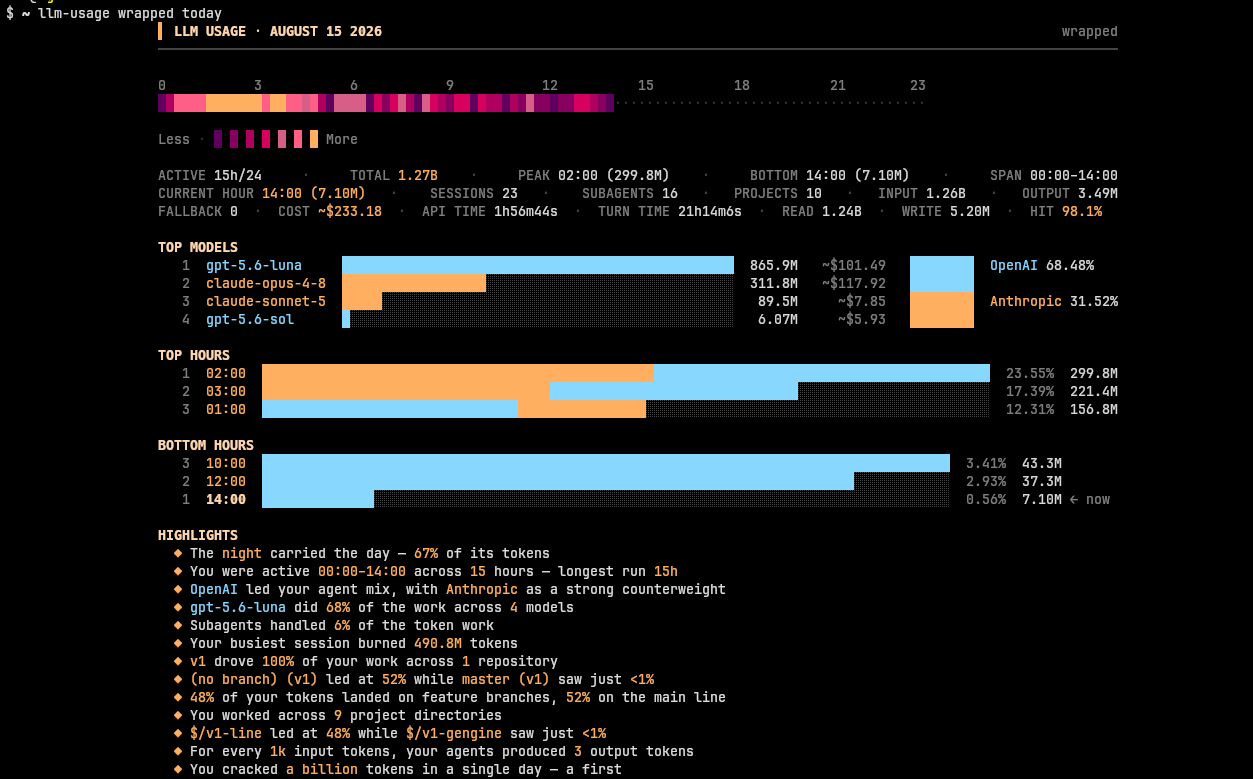The height and width of the screenshot is (779, 1253).
Task: Click the 865.9M token value
Action: (x=774, y=265)
